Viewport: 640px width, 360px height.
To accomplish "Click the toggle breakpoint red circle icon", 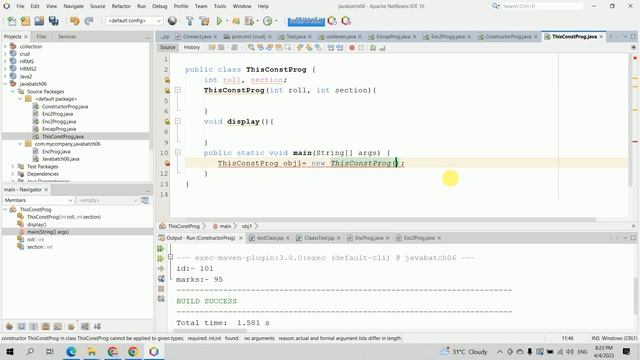I will click(352, 48).
